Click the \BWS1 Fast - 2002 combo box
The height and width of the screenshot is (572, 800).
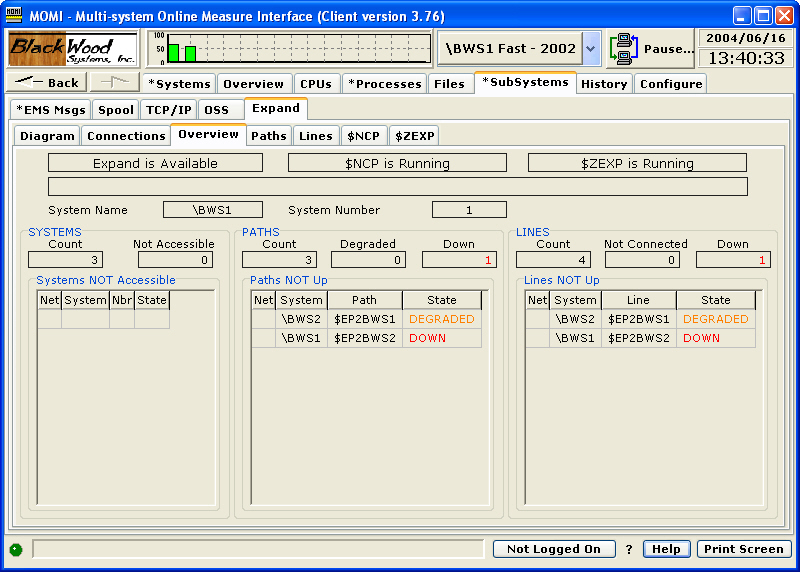tap(519, 48)
